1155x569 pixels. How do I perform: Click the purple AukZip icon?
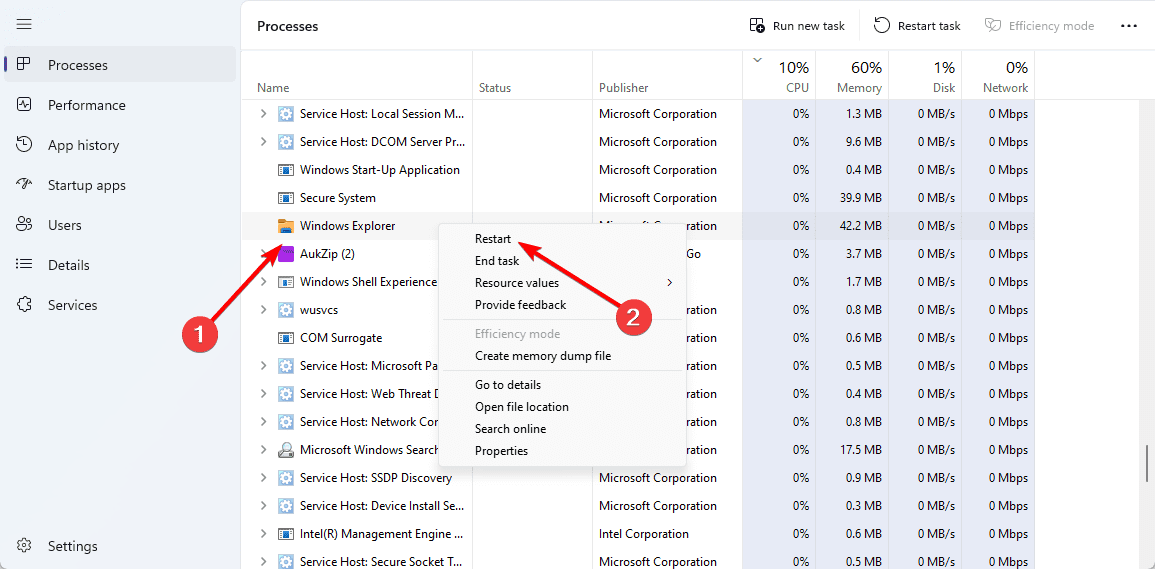tap(285, 254)
